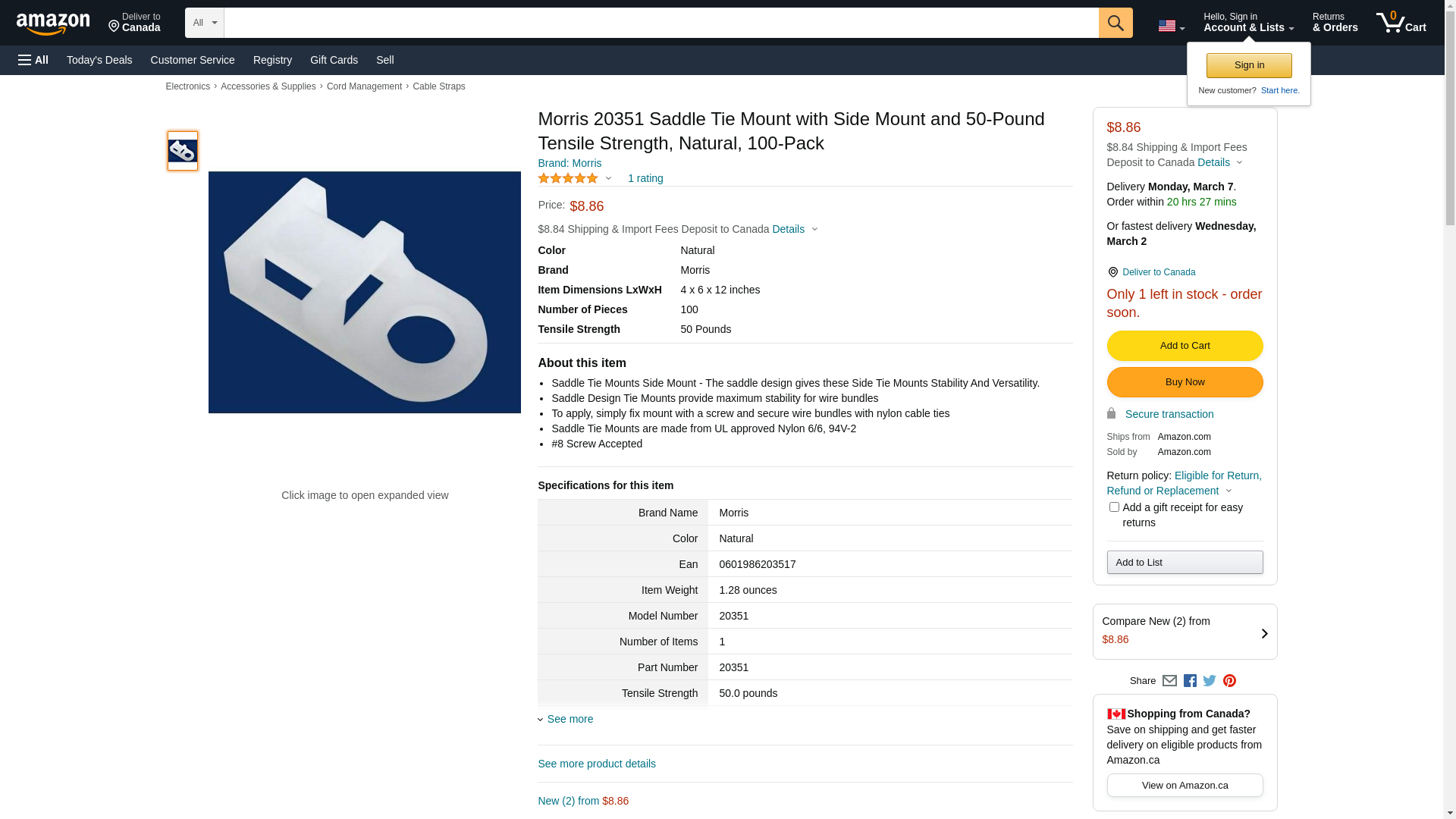
Task: Select the product thumbnail image
Action: (x=183, y=151)
